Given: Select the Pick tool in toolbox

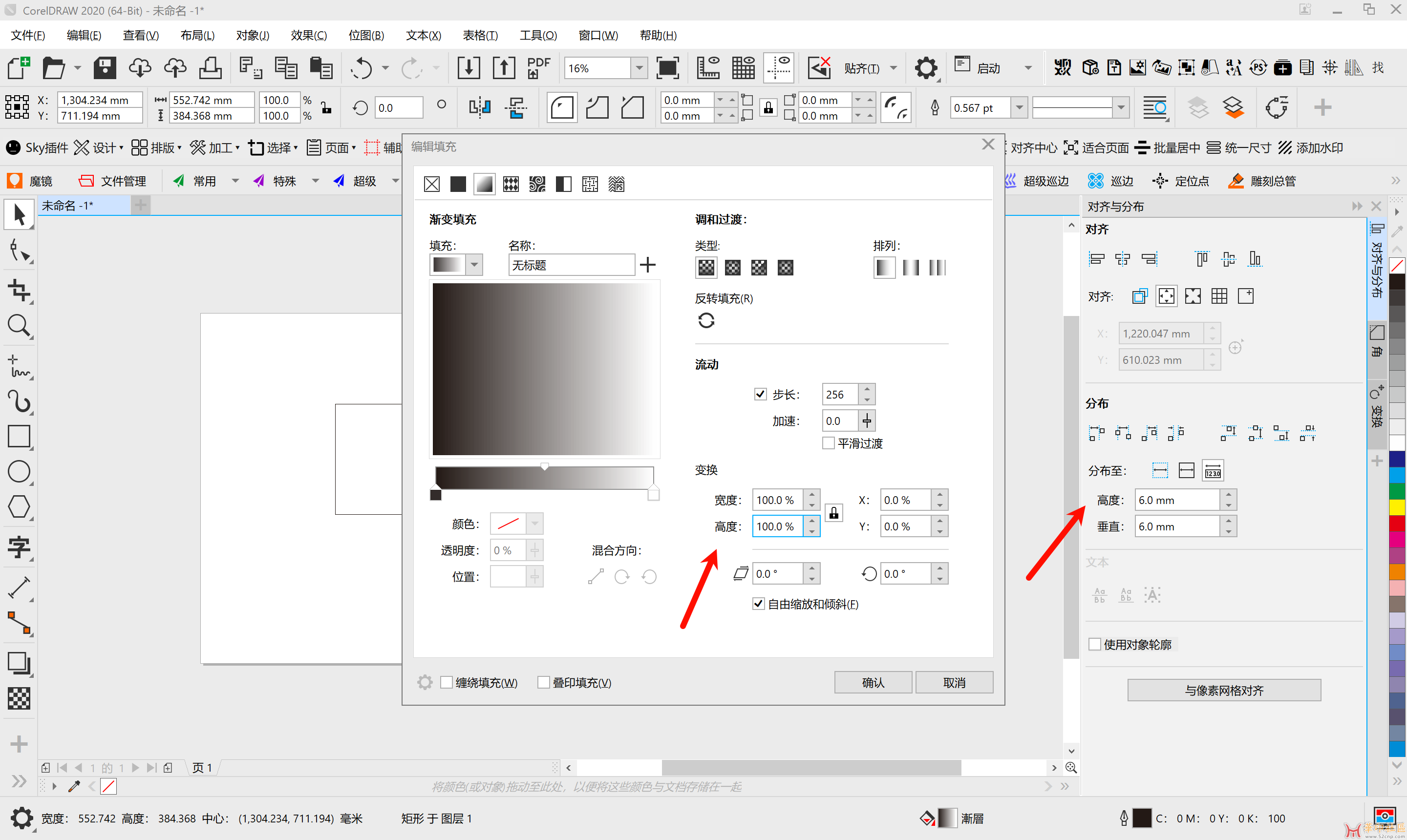Looking at the screenshot, I should (x=19, y=215).
